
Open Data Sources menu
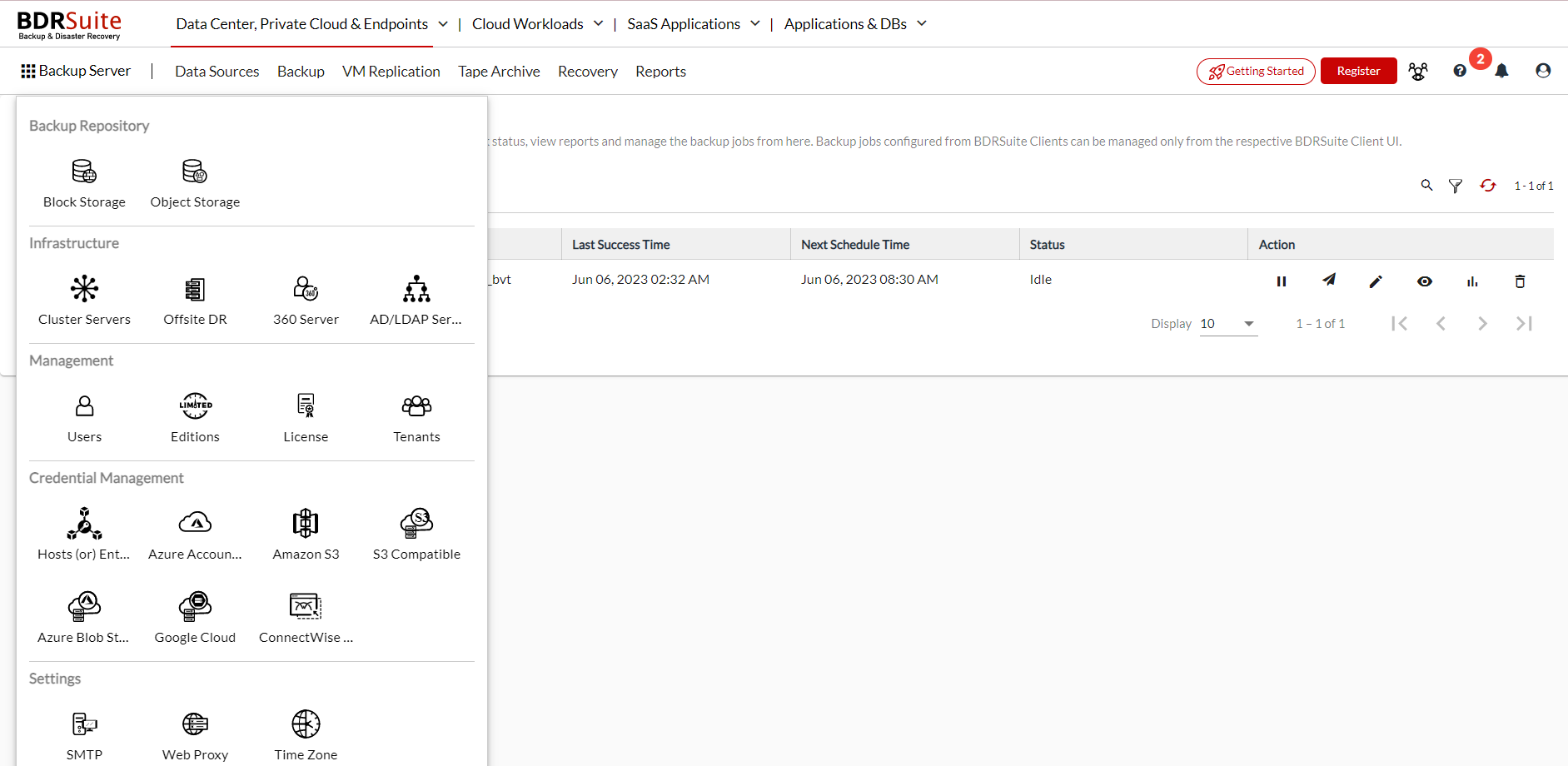point(217,72)
